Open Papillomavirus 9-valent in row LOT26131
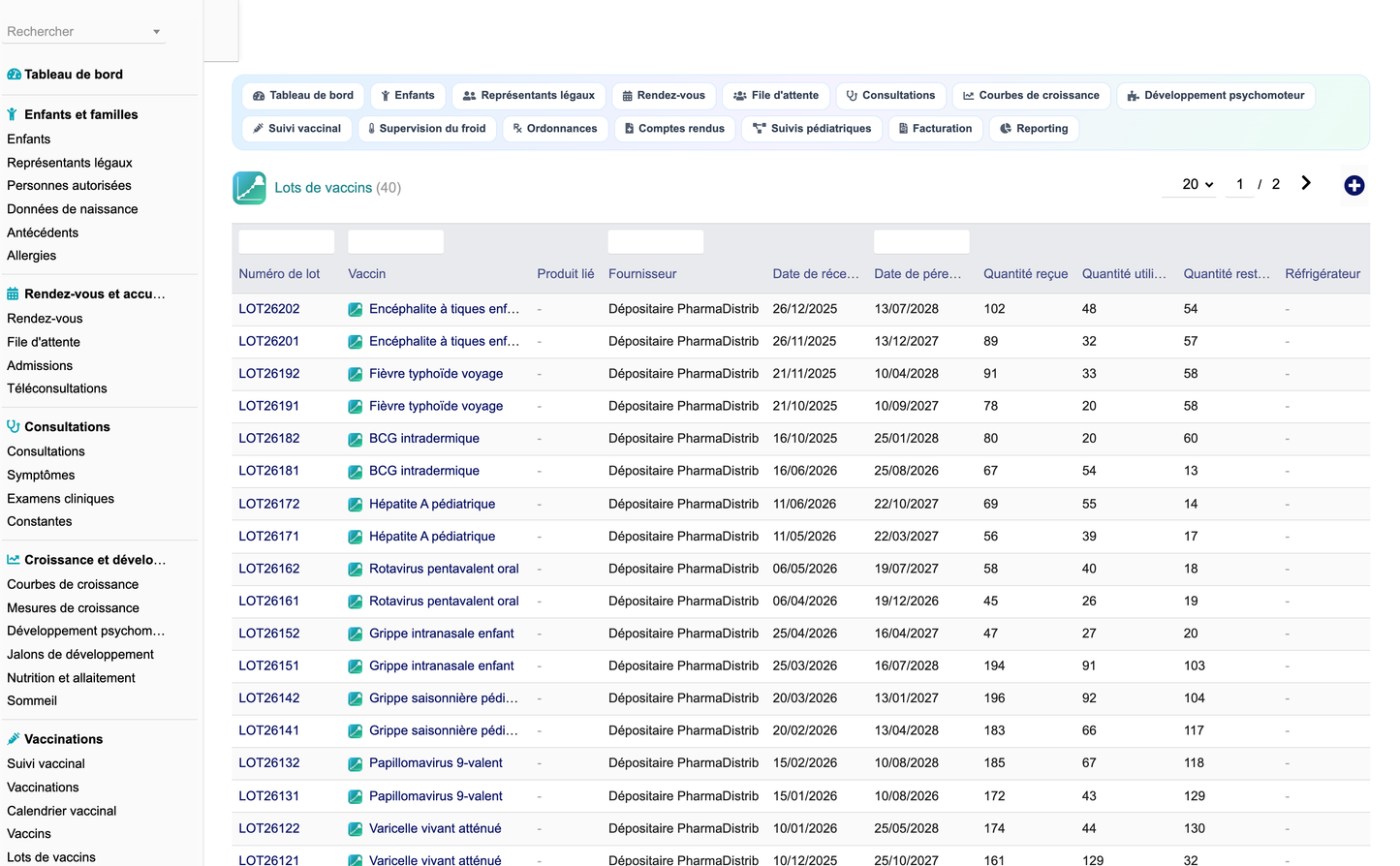Viewport: 1400px width, 866px height. tap(436, 796)
